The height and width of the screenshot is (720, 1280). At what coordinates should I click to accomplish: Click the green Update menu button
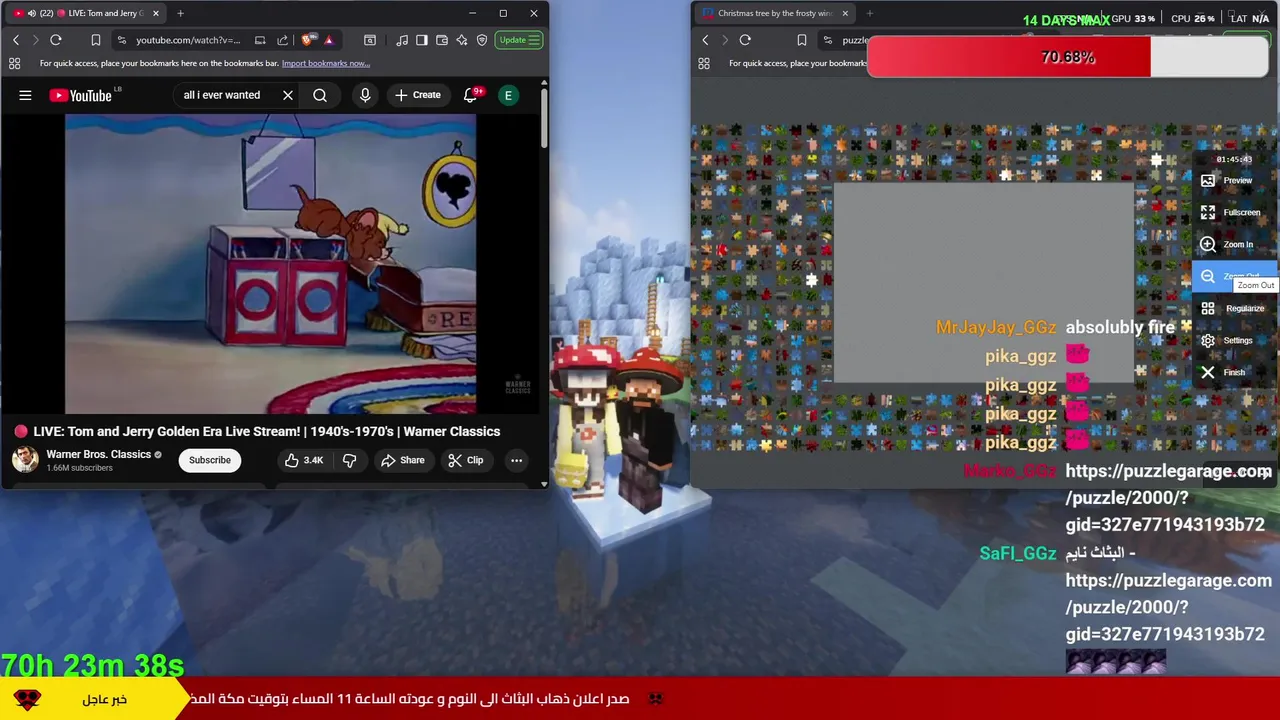[519, 40]
